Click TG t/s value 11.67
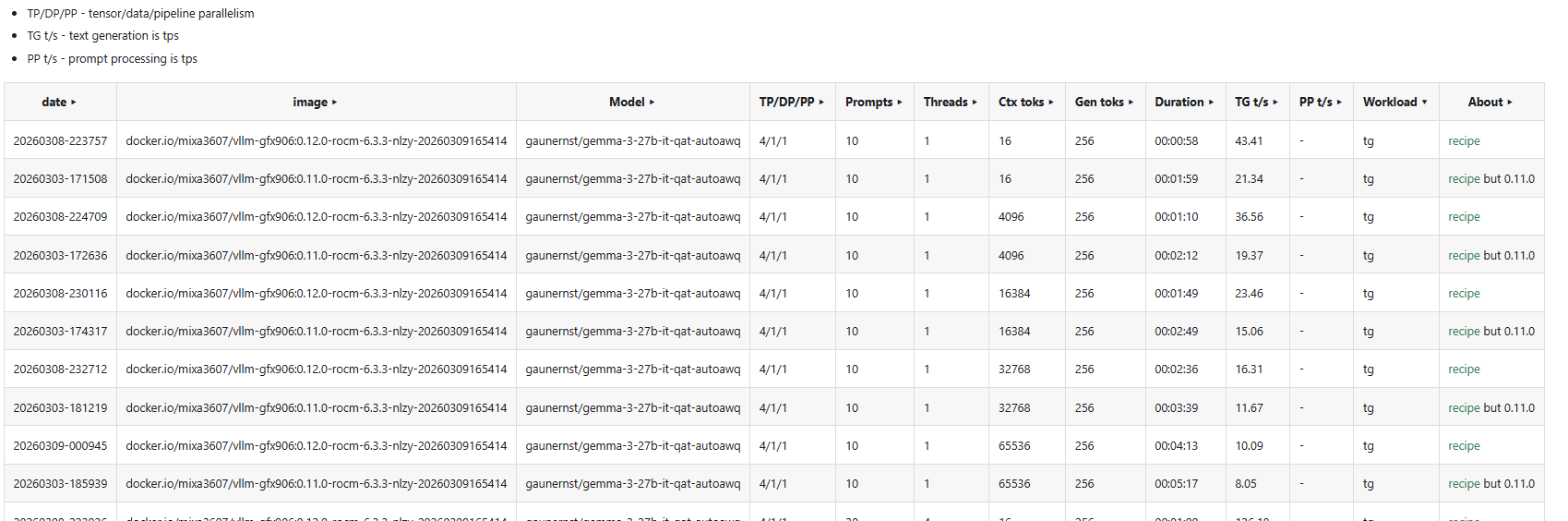 tap(1249, 408)
